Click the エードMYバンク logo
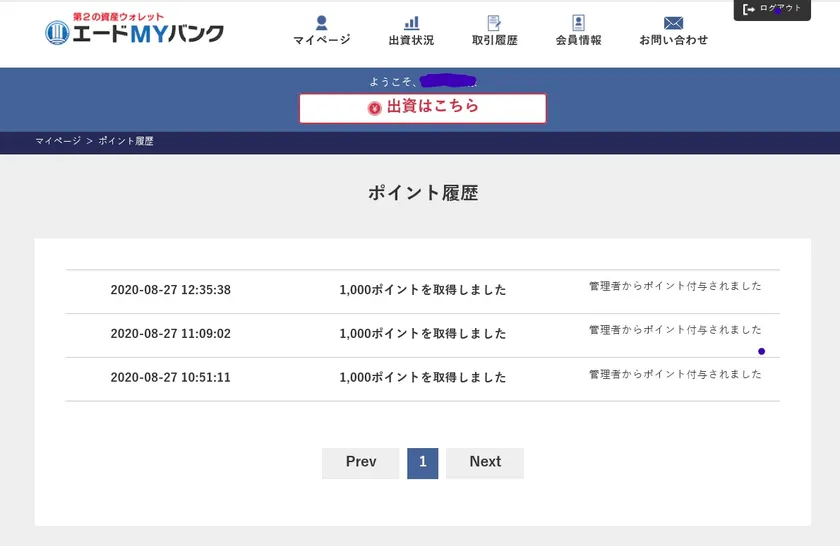 pyautogui.click(x=134, y=30)
